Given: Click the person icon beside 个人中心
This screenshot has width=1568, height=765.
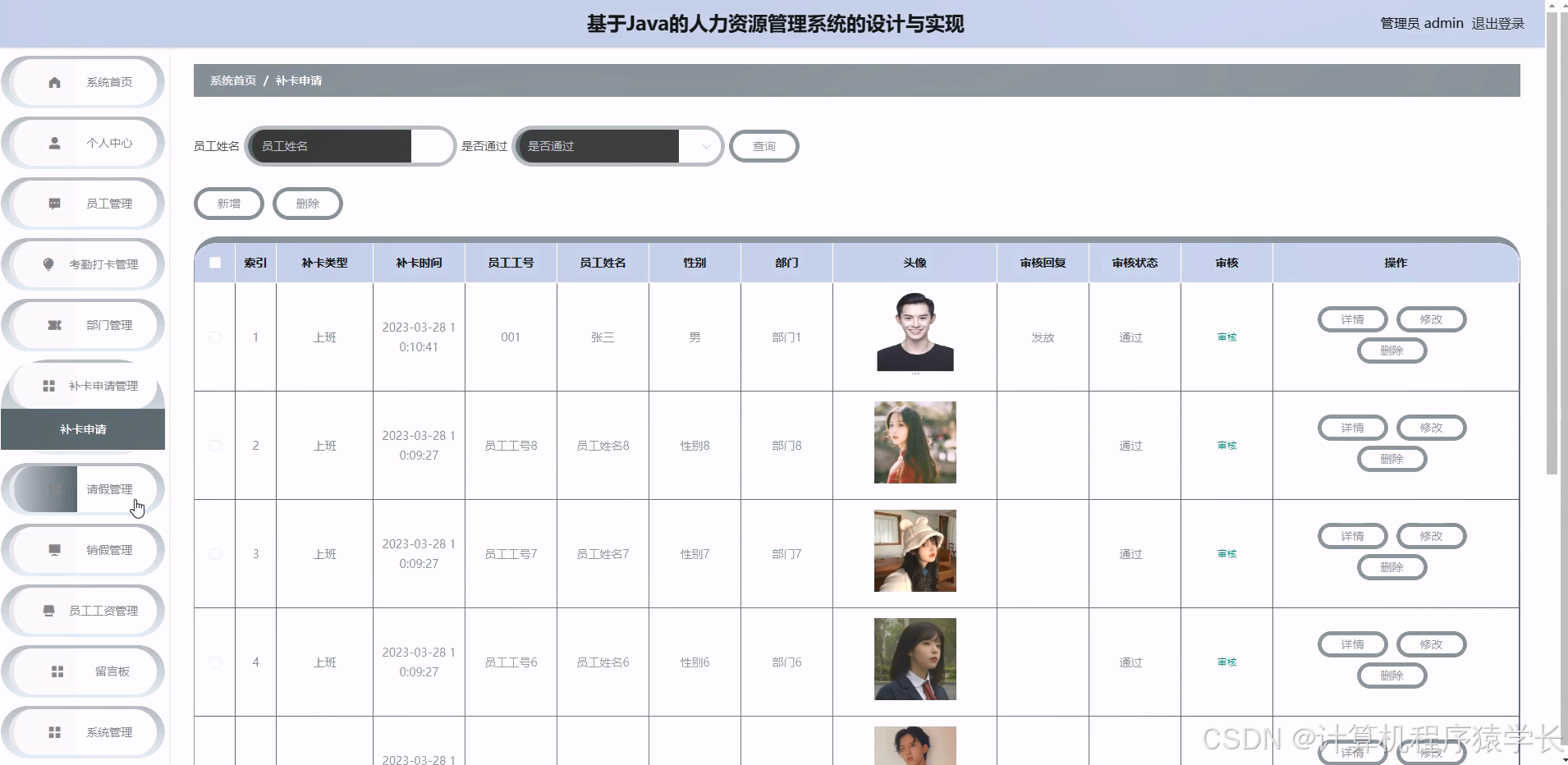Looking at the screenshot, I should pos(54,143).
